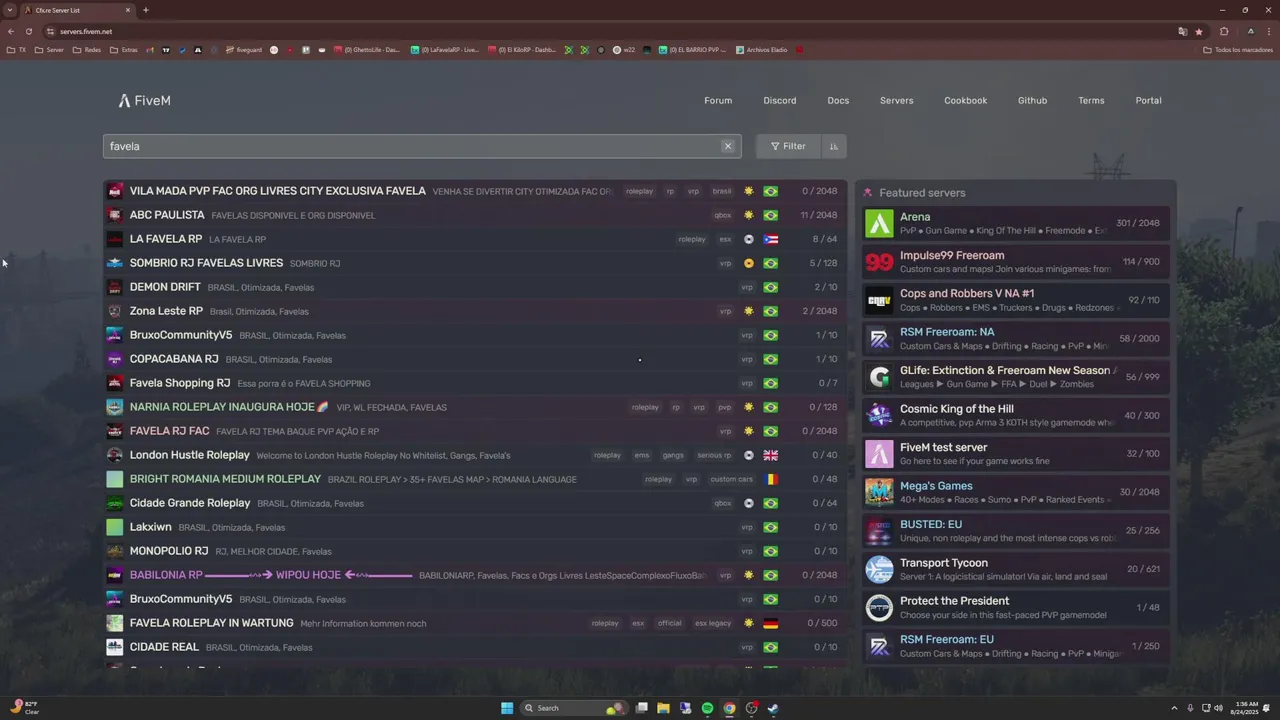Click the BUSTED: EU server icon
Viewport: 1280px width, 720px height.
[879, 531]
